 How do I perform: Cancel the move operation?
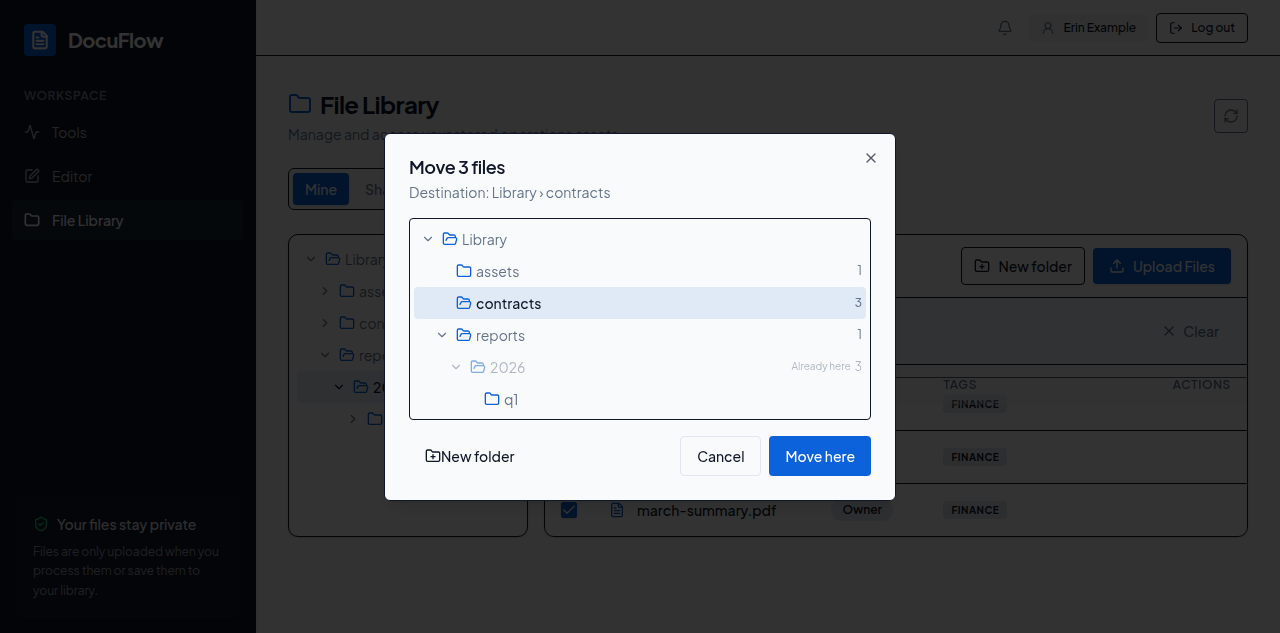[721, 456]
